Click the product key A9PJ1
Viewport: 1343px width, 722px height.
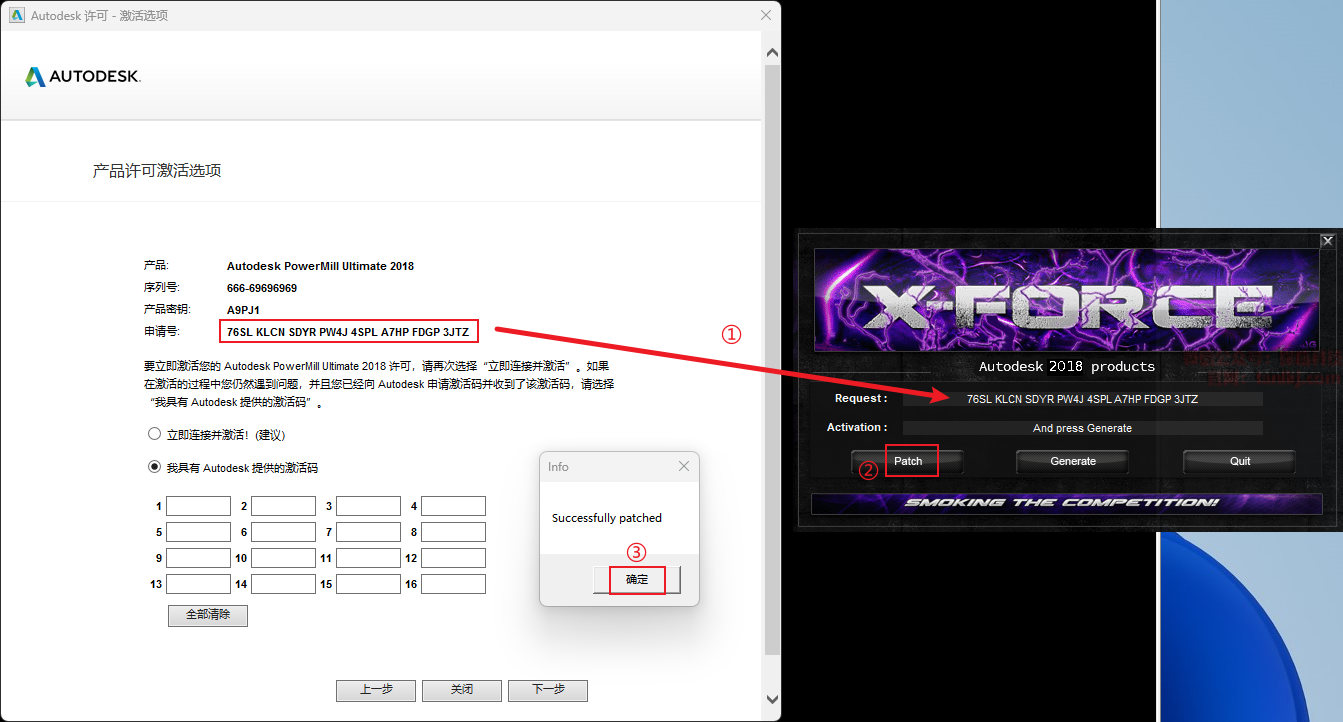(x=244, y=310)
